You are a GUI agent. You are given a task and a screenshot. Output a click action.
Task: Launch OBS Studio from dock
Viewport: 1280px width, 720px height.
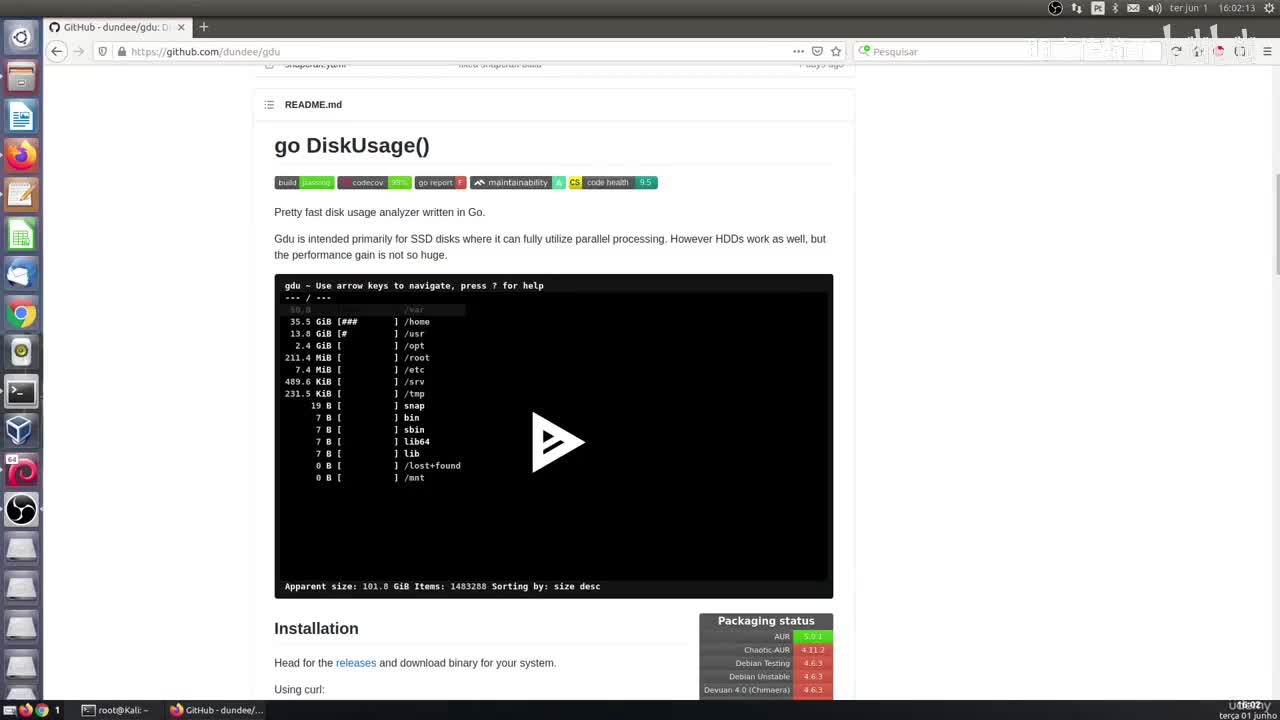pos(21,509)
